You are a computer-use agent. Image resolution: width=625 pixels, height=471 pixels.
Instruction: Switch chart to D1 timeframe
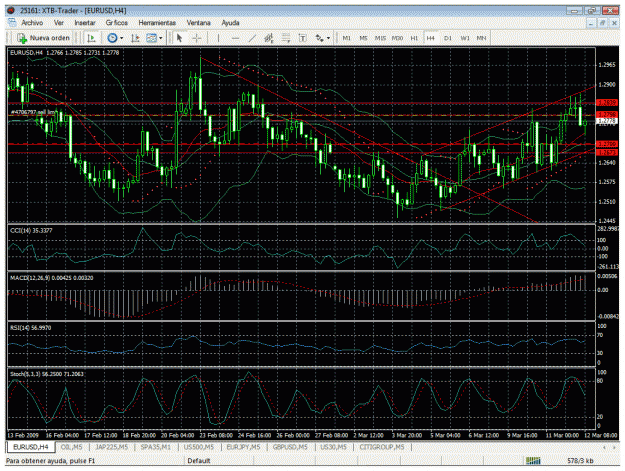[448, 38]
